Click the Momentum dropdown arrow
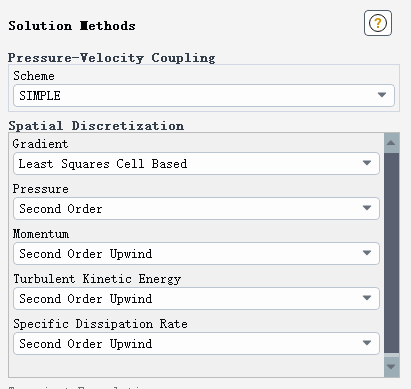Screen dimensions: 411x389 pyautogui.click(x=367, y=253)
